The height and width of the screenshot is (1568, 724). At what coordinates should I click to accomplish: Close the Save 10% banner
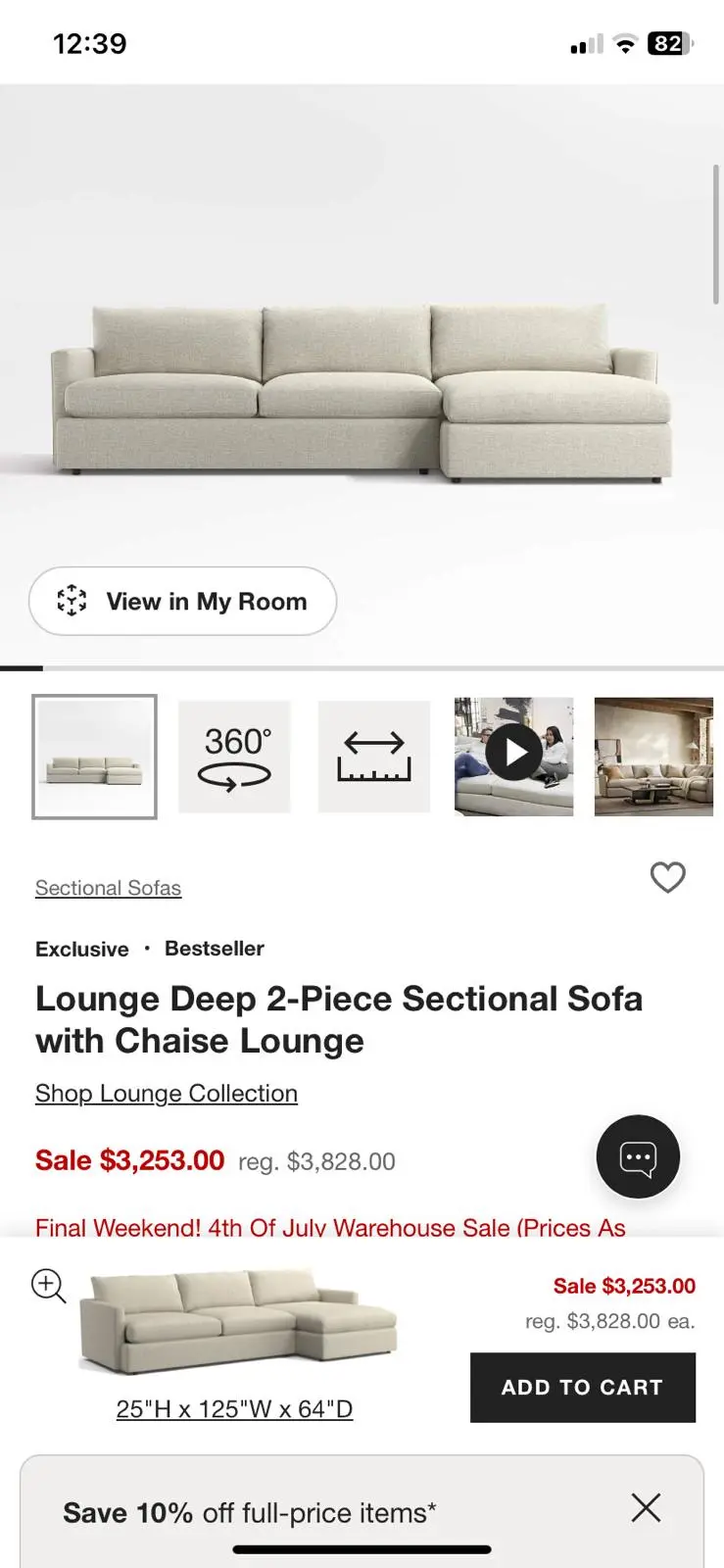point(646,1507)
